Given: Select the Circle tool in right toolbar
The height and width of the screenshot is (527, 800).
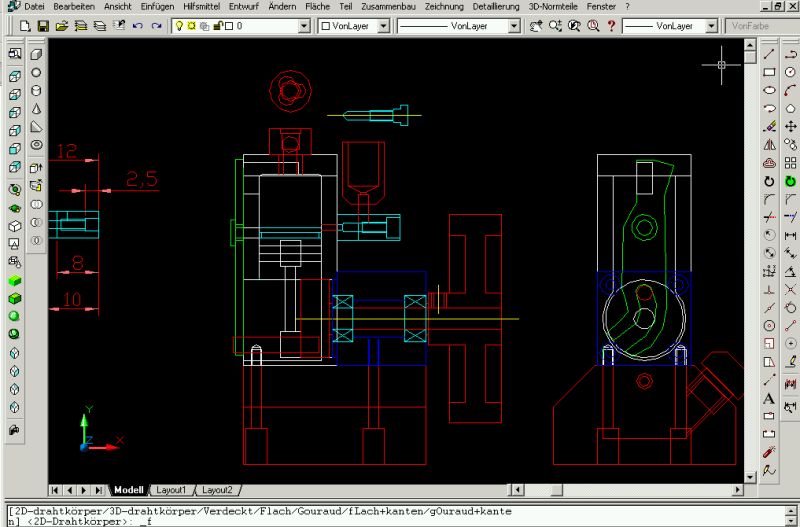Looking at the screenshot, I should coord(790,72).
